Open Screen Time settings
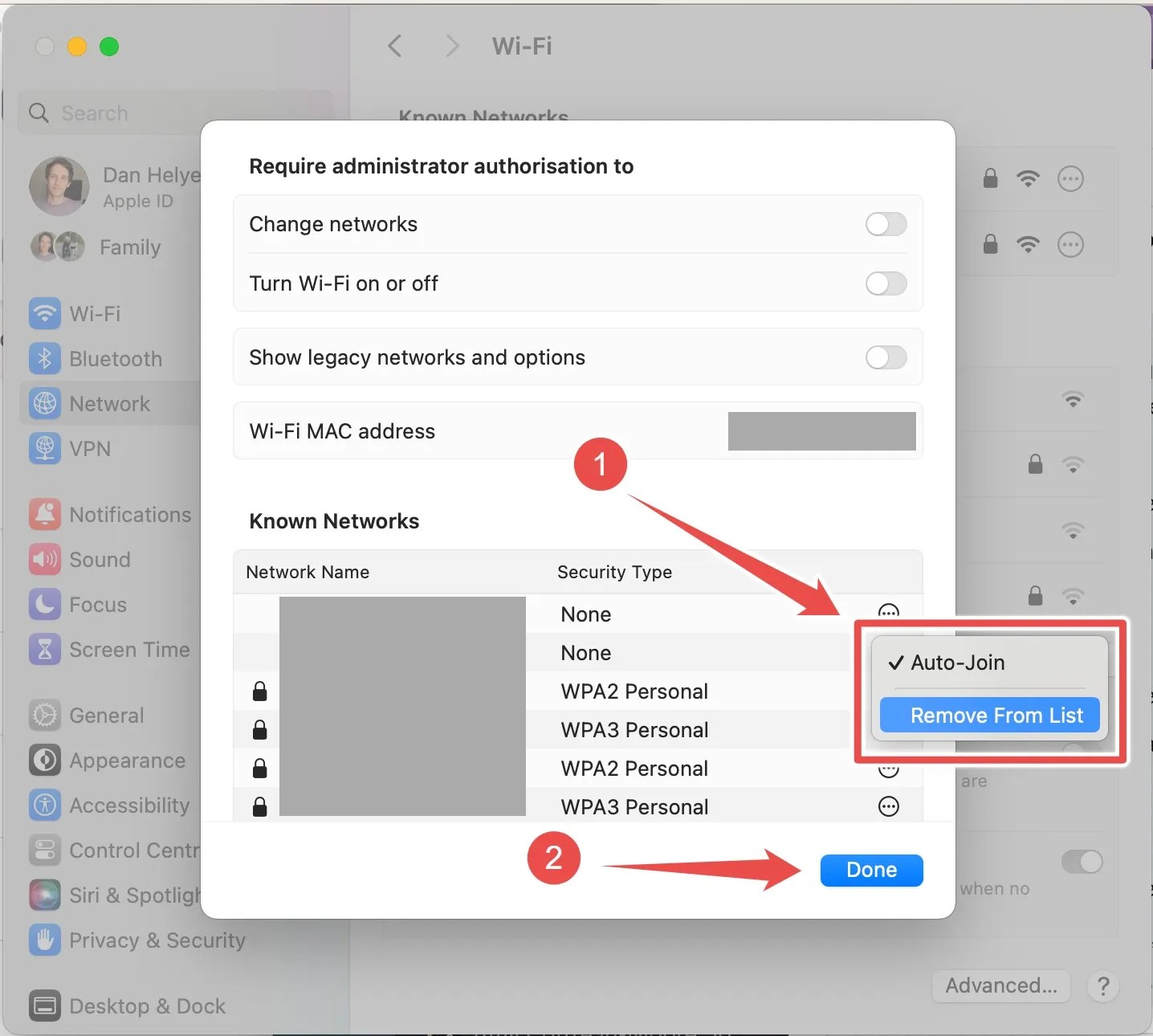Viewport: 1153px width, 1036px height. point(109,649)
